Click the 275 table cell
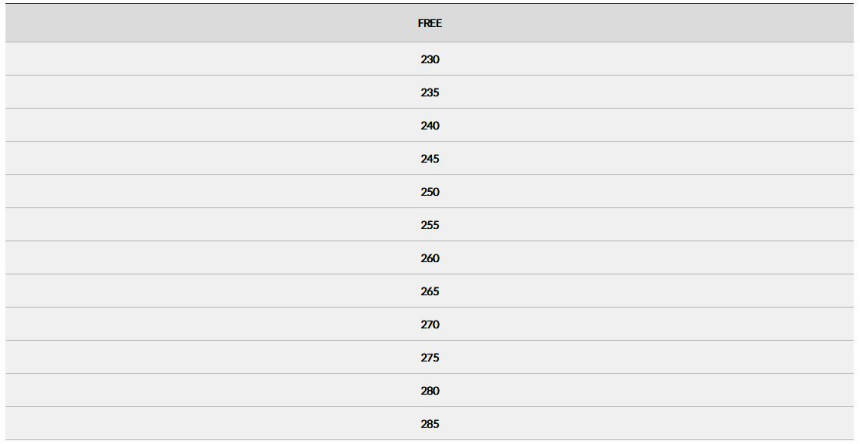This screenshot has width=860, height=444. click(x=429, y=357)
